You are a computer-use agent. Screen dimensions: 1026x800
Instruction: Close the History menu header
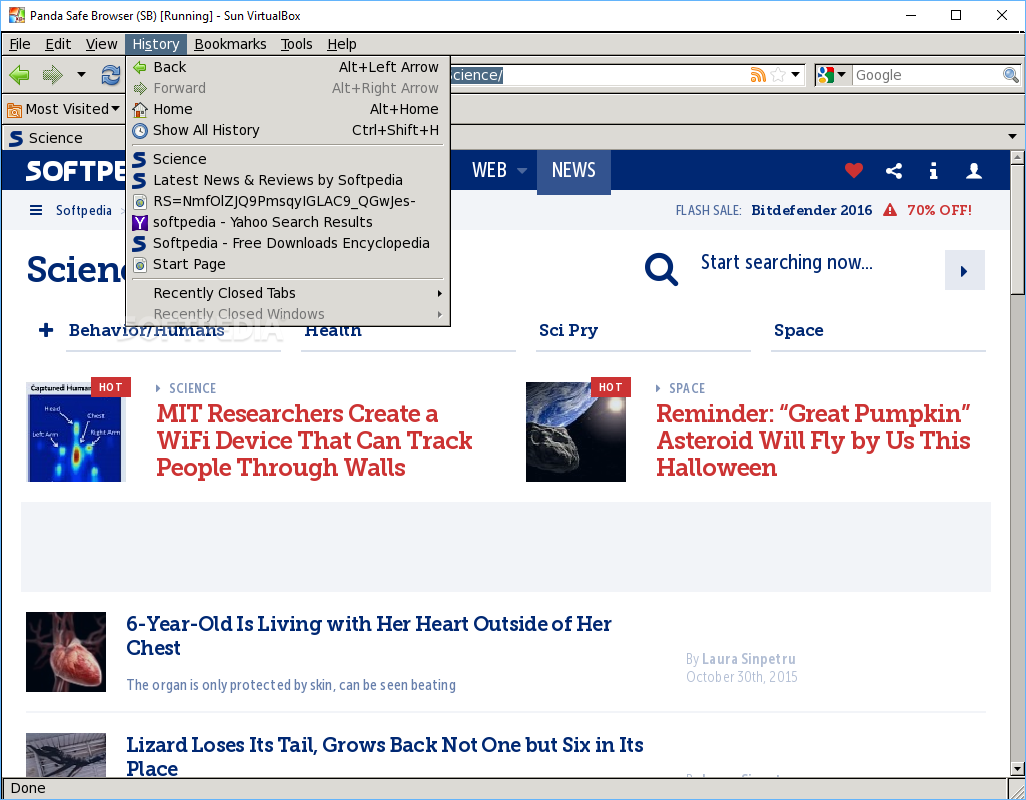[x=156, y=44]
